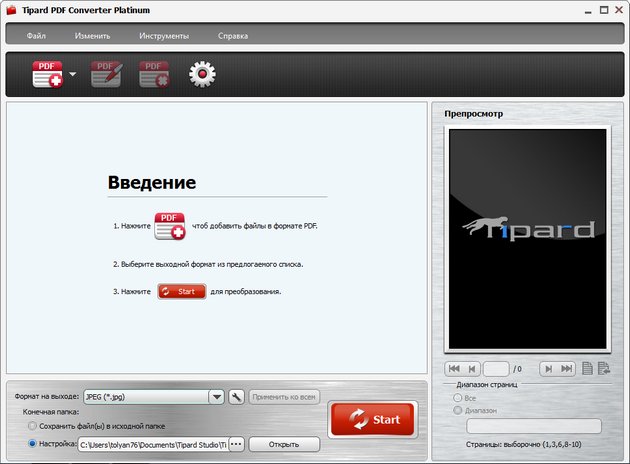Open the 'Инструменты' menu
The width and height of the screenshot is (630, 464).
pyautogui.click(x=164, y=36)
